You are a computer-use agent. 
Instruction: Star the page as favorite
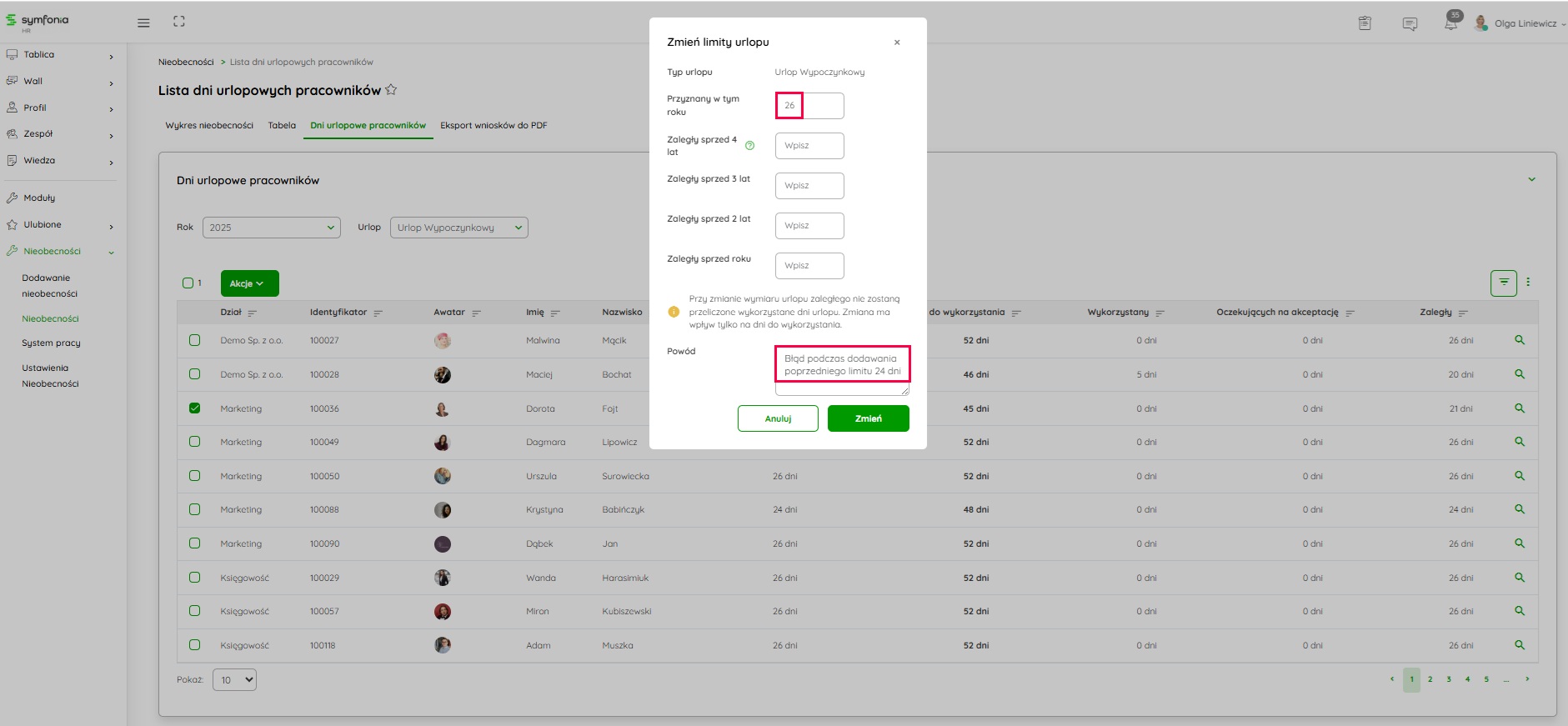[x=391, y=90]
